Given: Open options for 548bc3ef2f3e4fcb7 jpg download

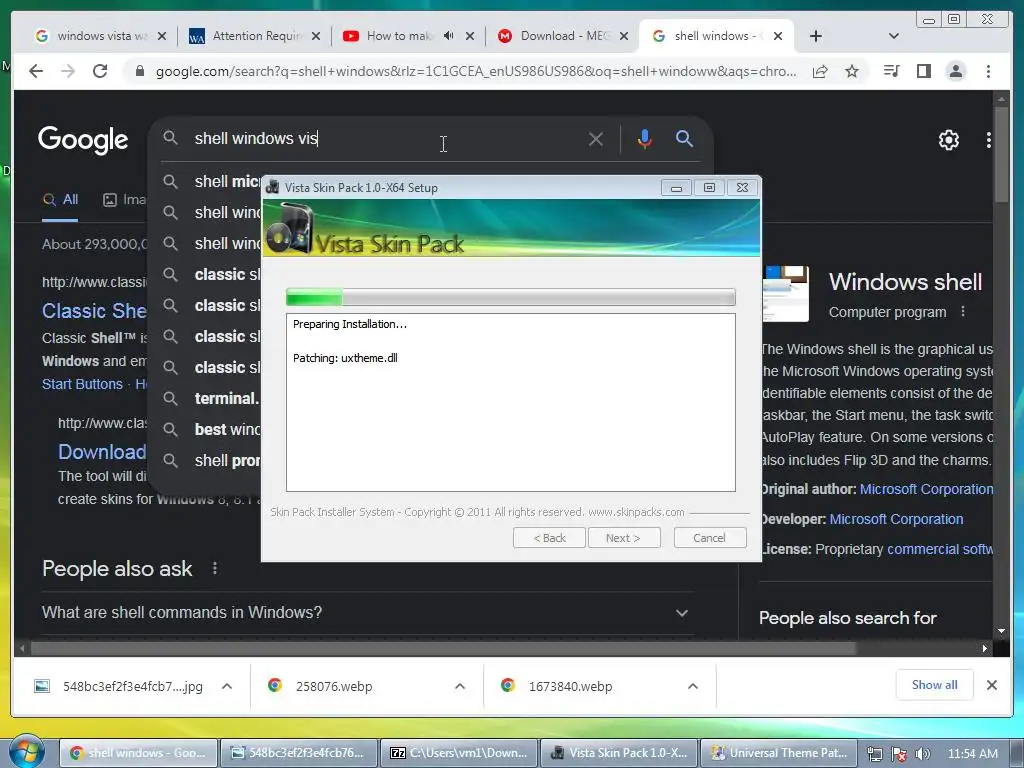Looking at the screenshot, I should click(x=227, y=686).
